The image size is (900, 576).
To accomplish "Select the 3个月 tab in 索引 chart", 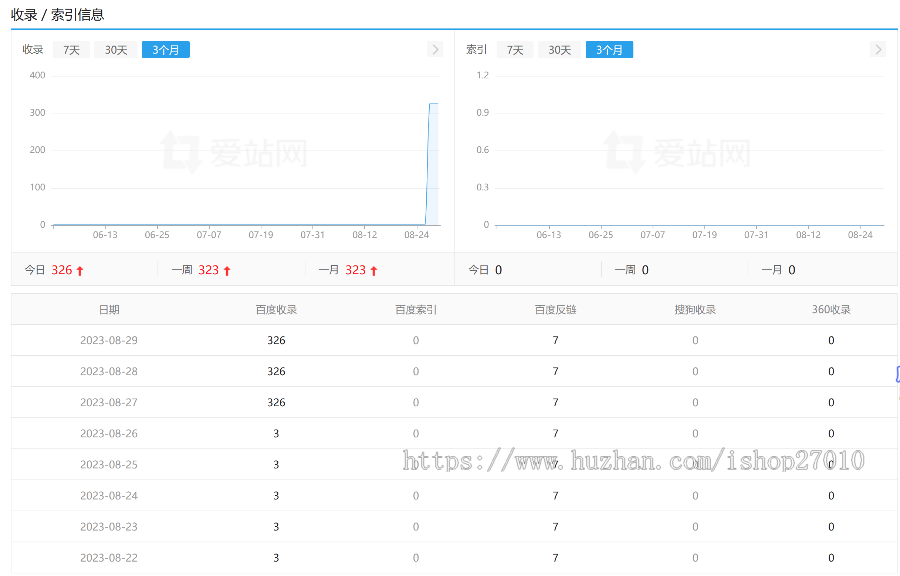I will tap(610, 50).
